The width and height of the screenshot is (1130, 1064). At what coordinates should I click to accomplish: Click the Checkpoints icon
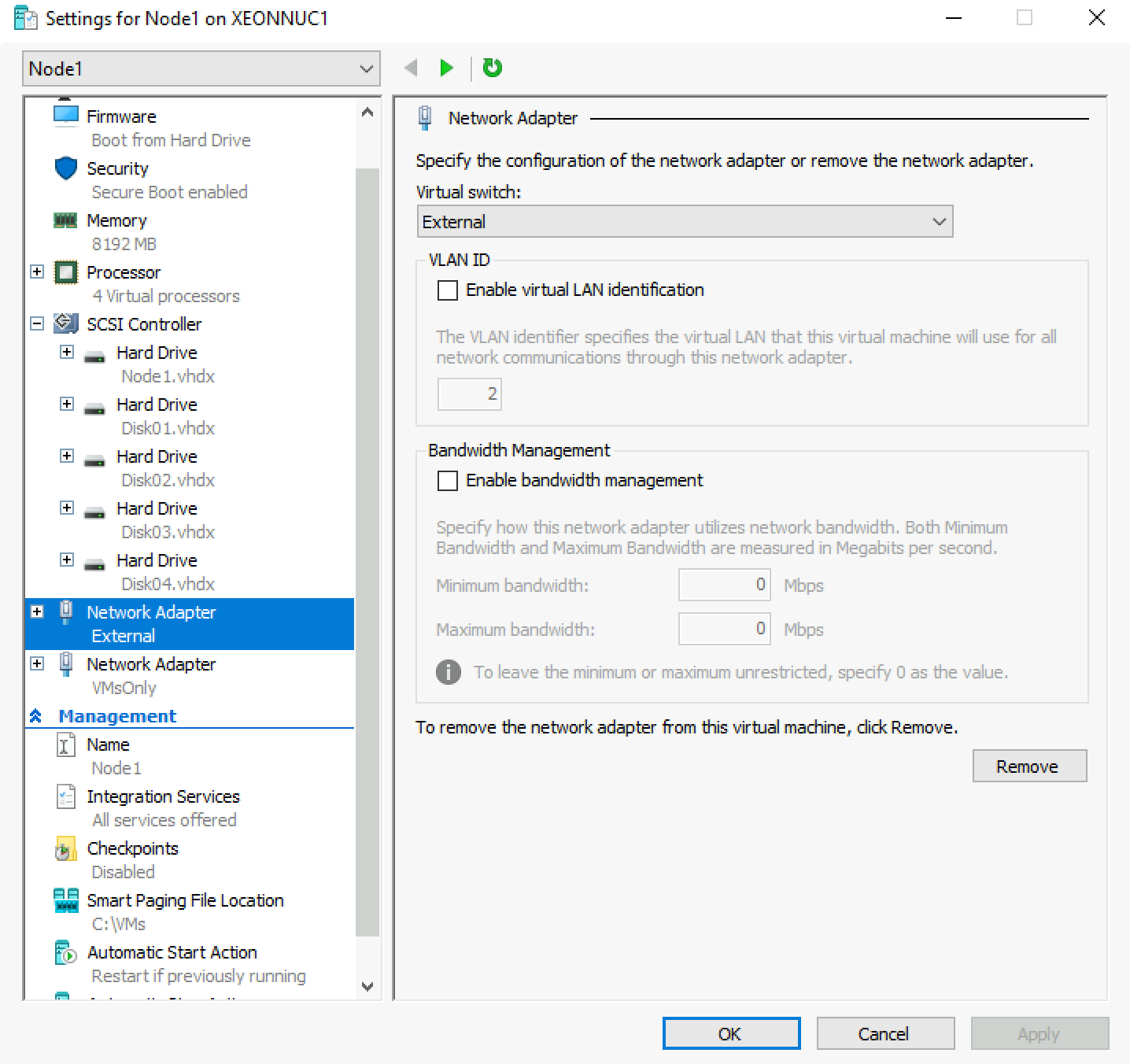(x=66, y=849)
